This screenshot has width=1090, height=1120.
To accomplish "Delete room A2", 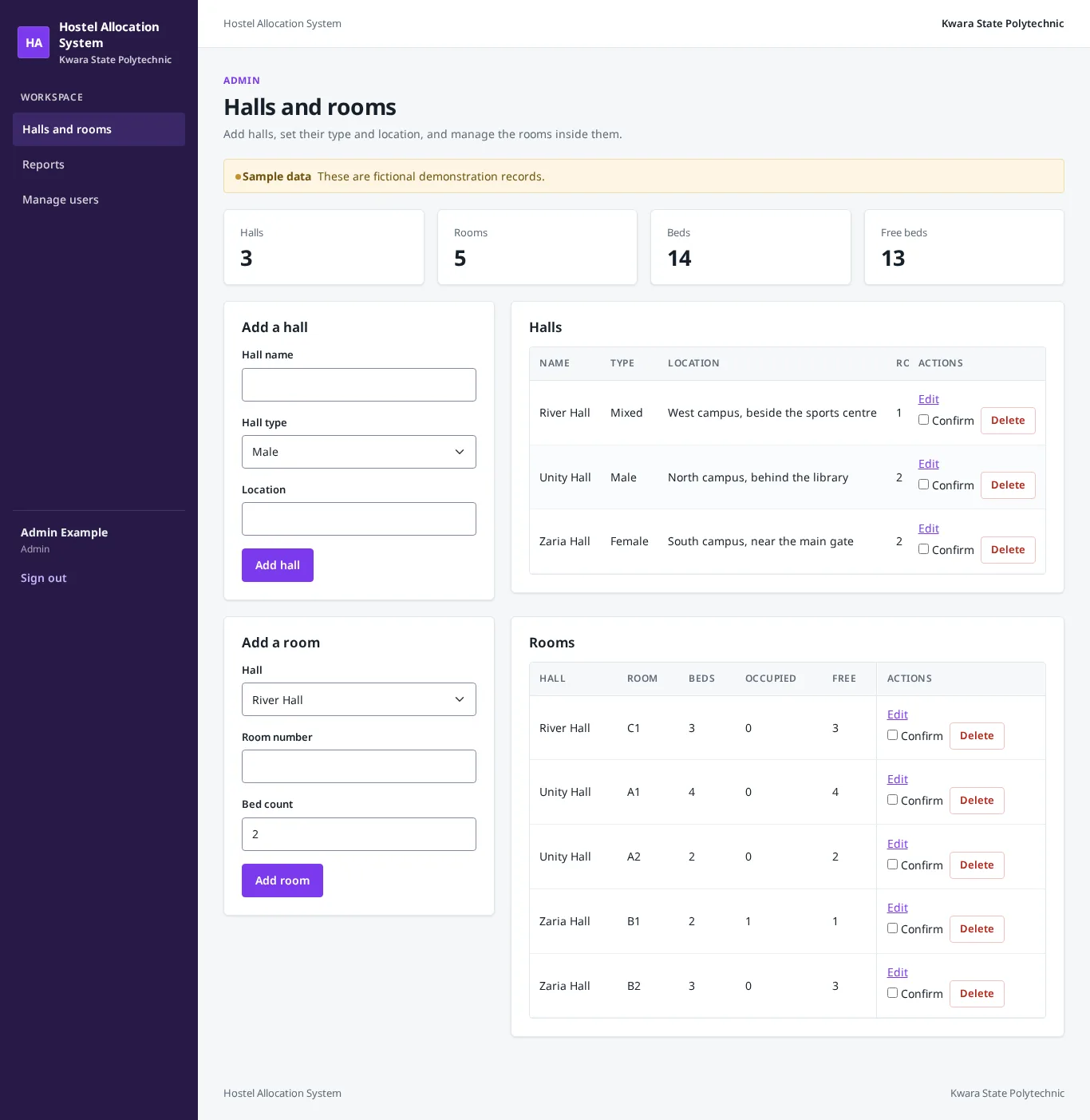I will pos(977,865).
